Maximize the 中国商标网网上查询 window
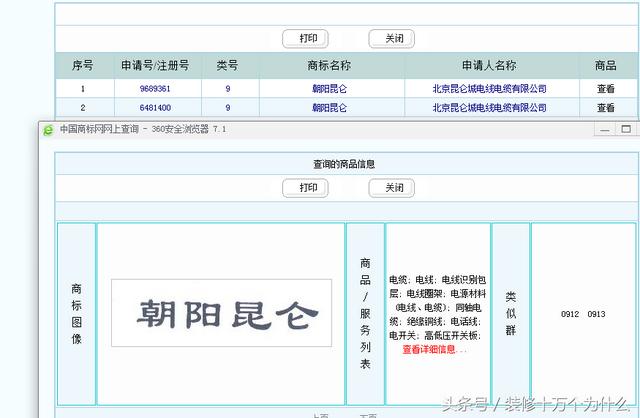The width and height of the screenshot is (640, 418). (626, 129)
